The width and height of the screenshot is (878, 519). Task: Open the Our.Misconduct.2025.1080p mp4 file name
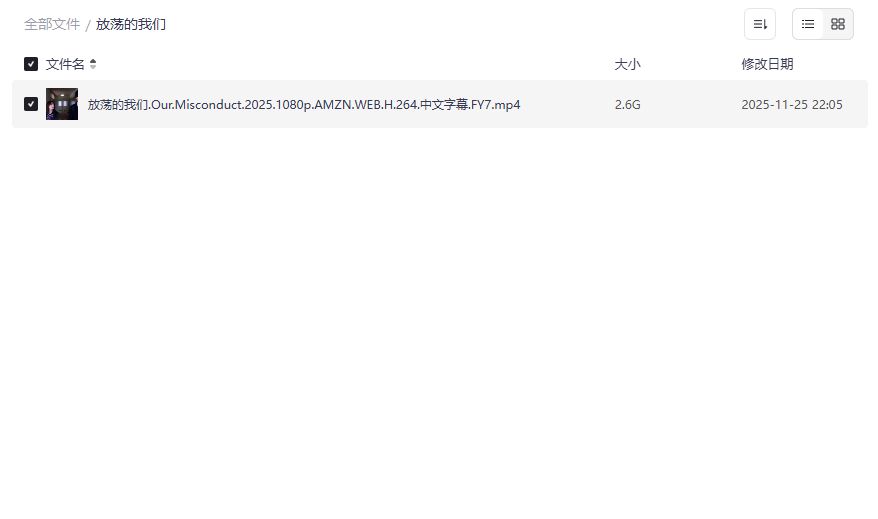pos(304,105)
